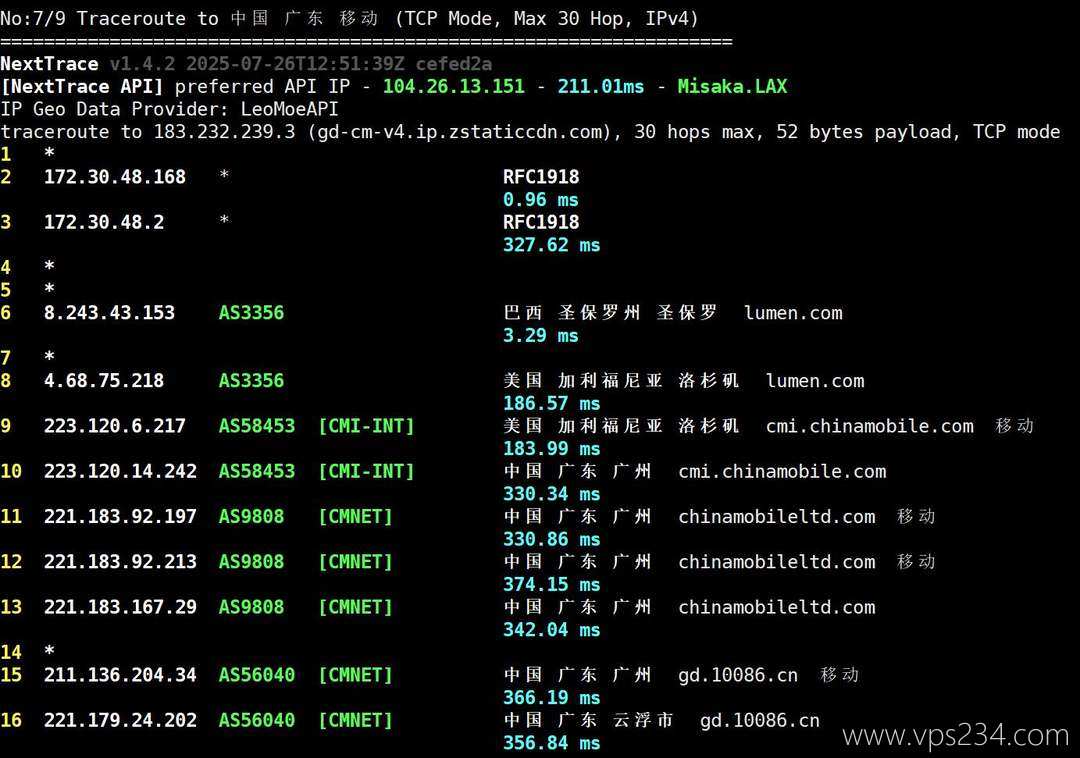
Task: Click the NextTrace title text
Action: (x=49, y=63)
